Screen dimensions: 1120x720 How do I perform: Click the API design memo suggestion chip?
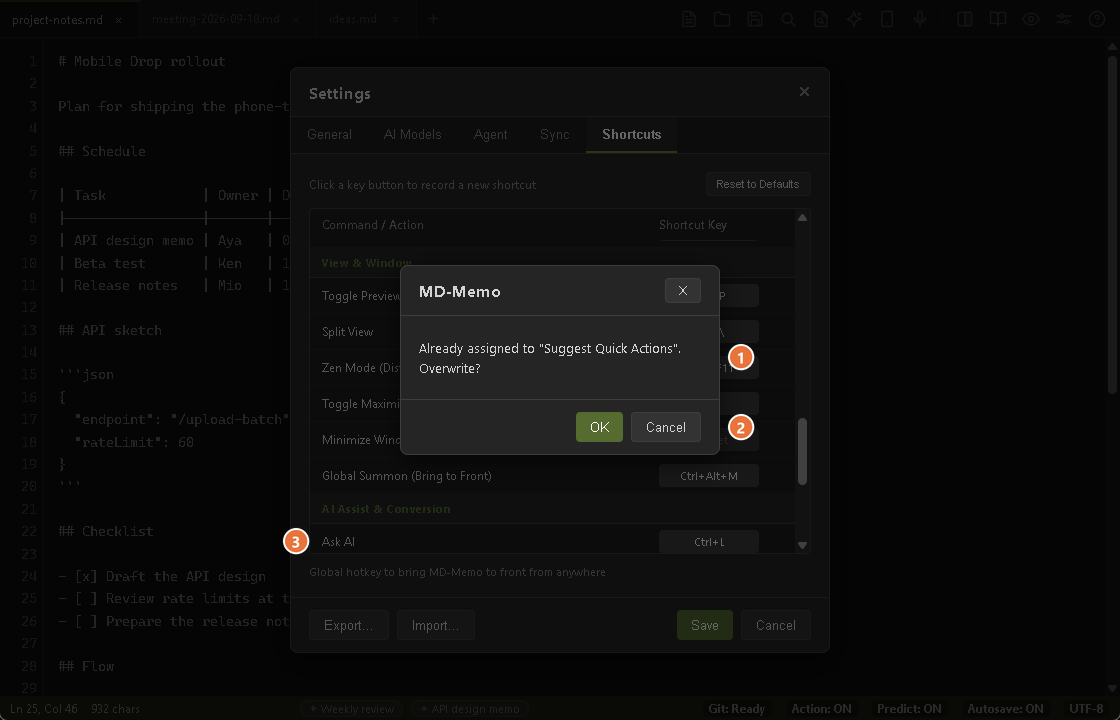click(x=471, y=709)
